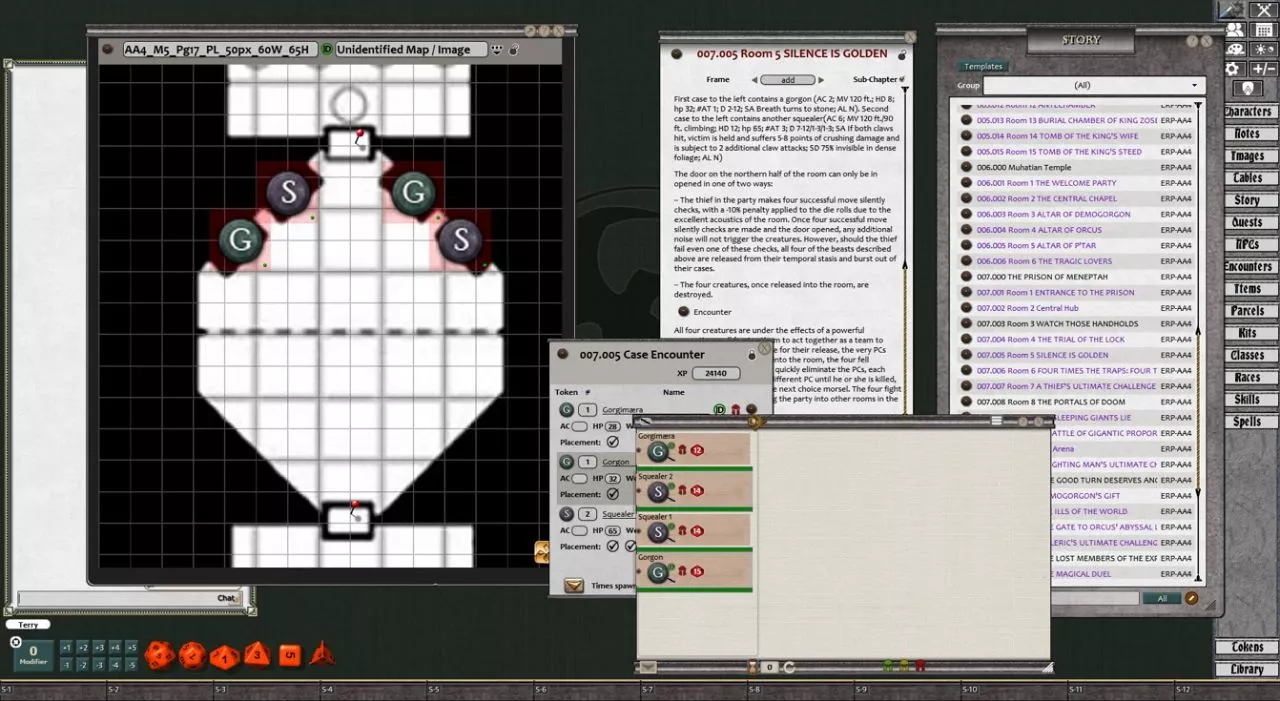Click the All filter button below the story list
1280x701 pixels.
click(x=1162, y=598)
